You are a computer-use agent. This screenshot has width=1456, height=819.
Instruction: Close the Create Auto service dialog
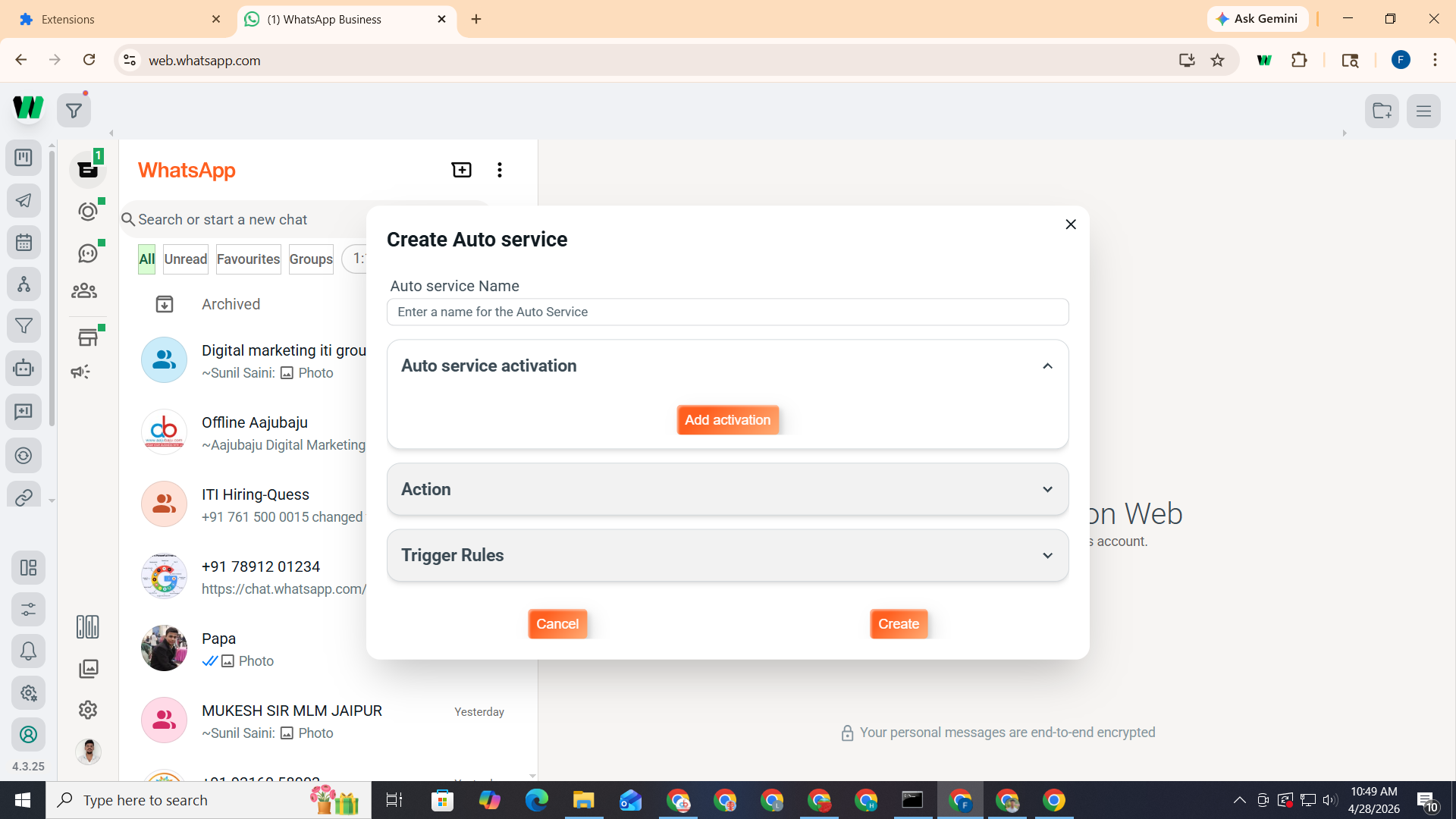tap(1071, 224)
